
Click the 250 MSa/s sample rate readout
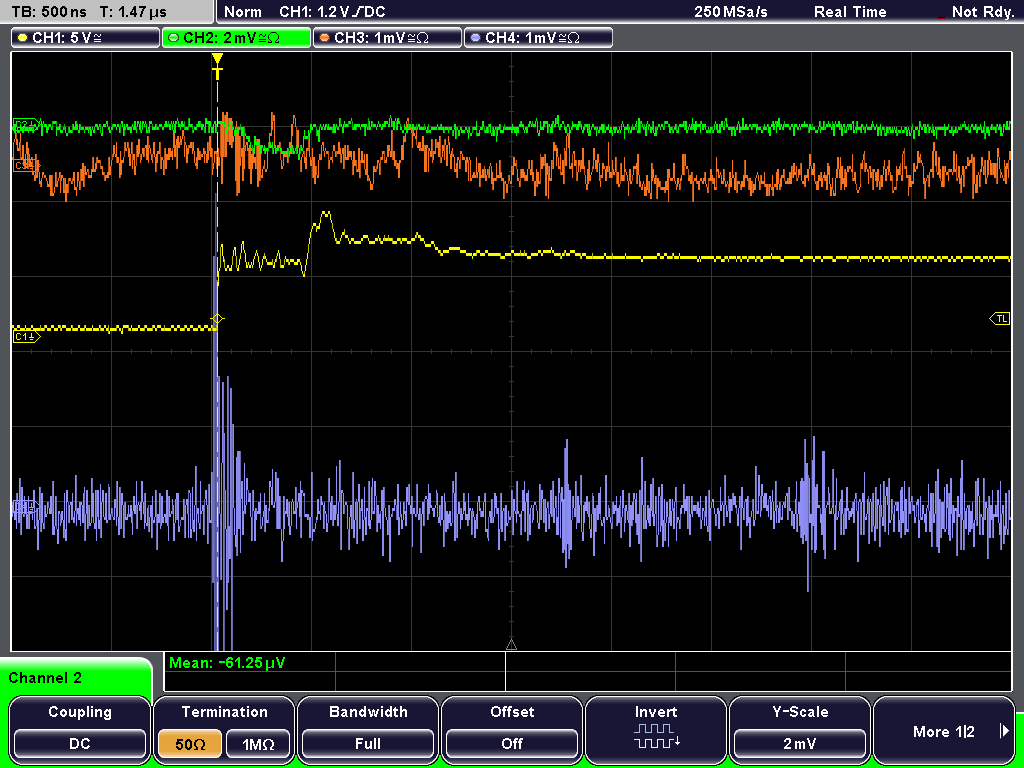731,12
